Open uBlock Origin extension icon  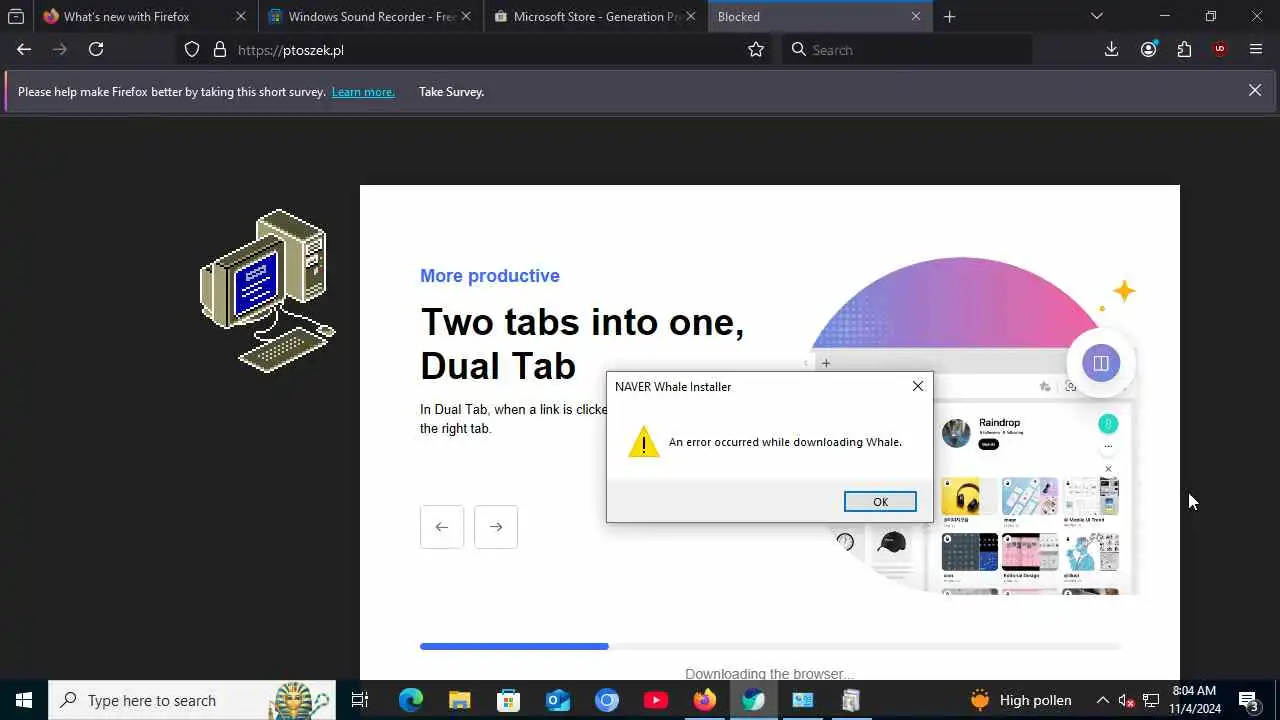[x=1220, y=49]
